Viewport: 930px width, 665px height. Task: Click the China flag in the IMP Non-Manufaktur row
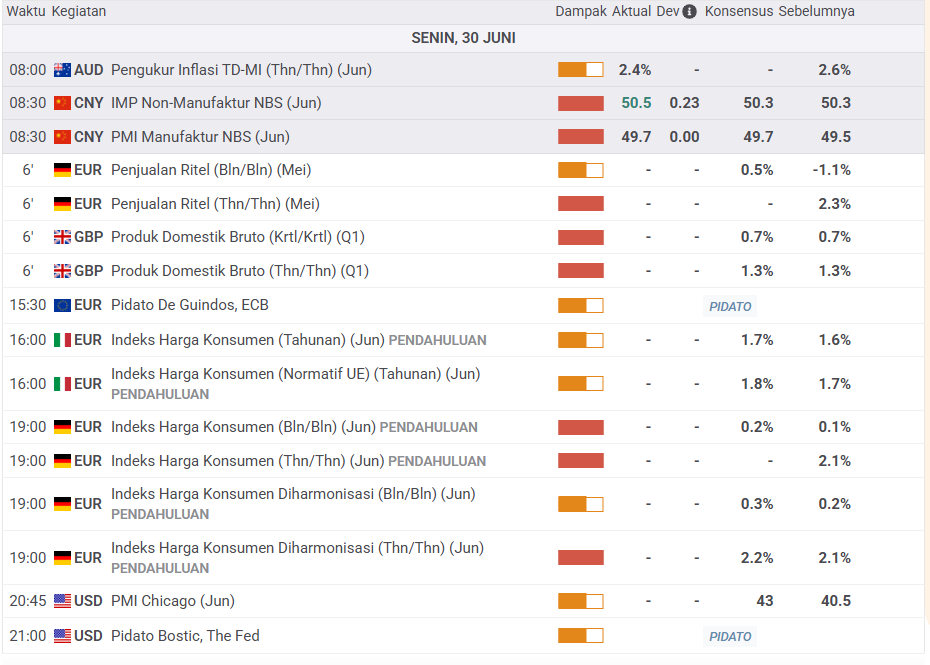click(x=62, y=103)
